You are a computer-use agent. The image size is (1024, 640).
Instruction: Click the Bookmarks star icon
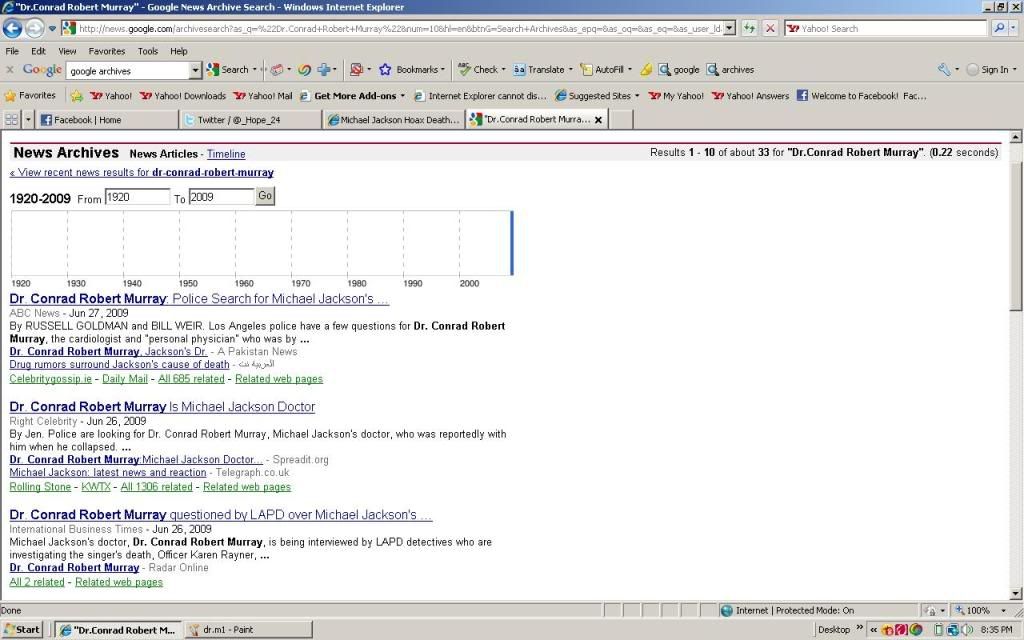point(385,69)
